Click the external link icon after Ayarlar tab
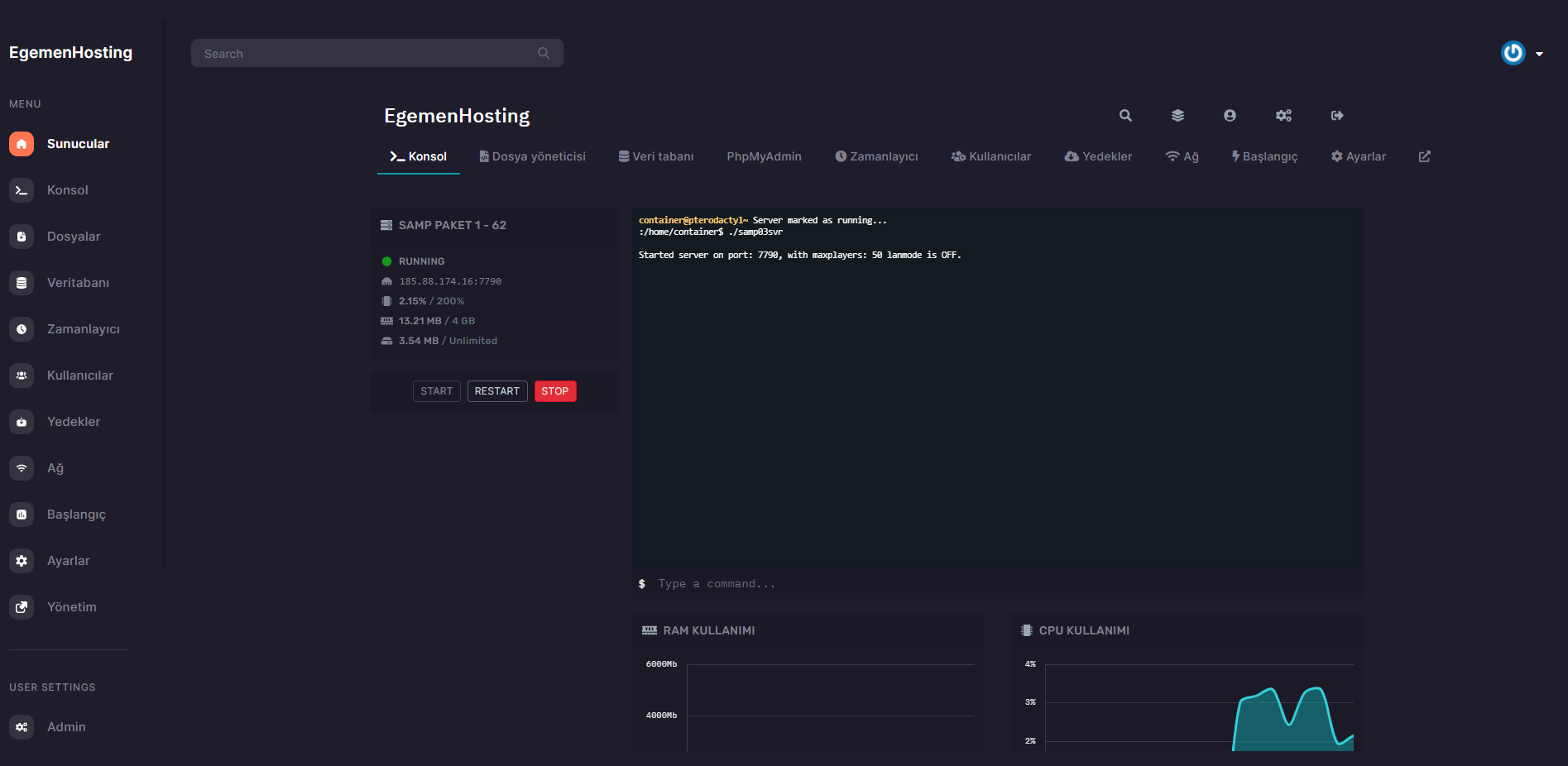Viewport: 1568px width, 766px height. point(1425,156)
